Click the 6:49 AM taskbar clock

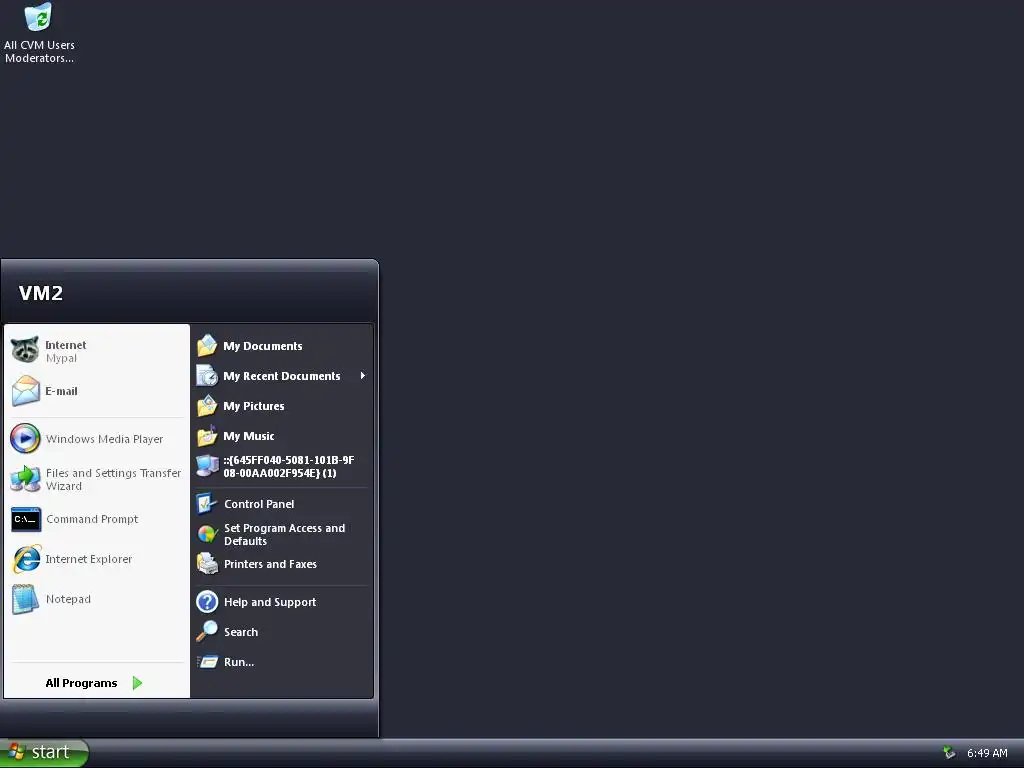[x=987, y=753]
